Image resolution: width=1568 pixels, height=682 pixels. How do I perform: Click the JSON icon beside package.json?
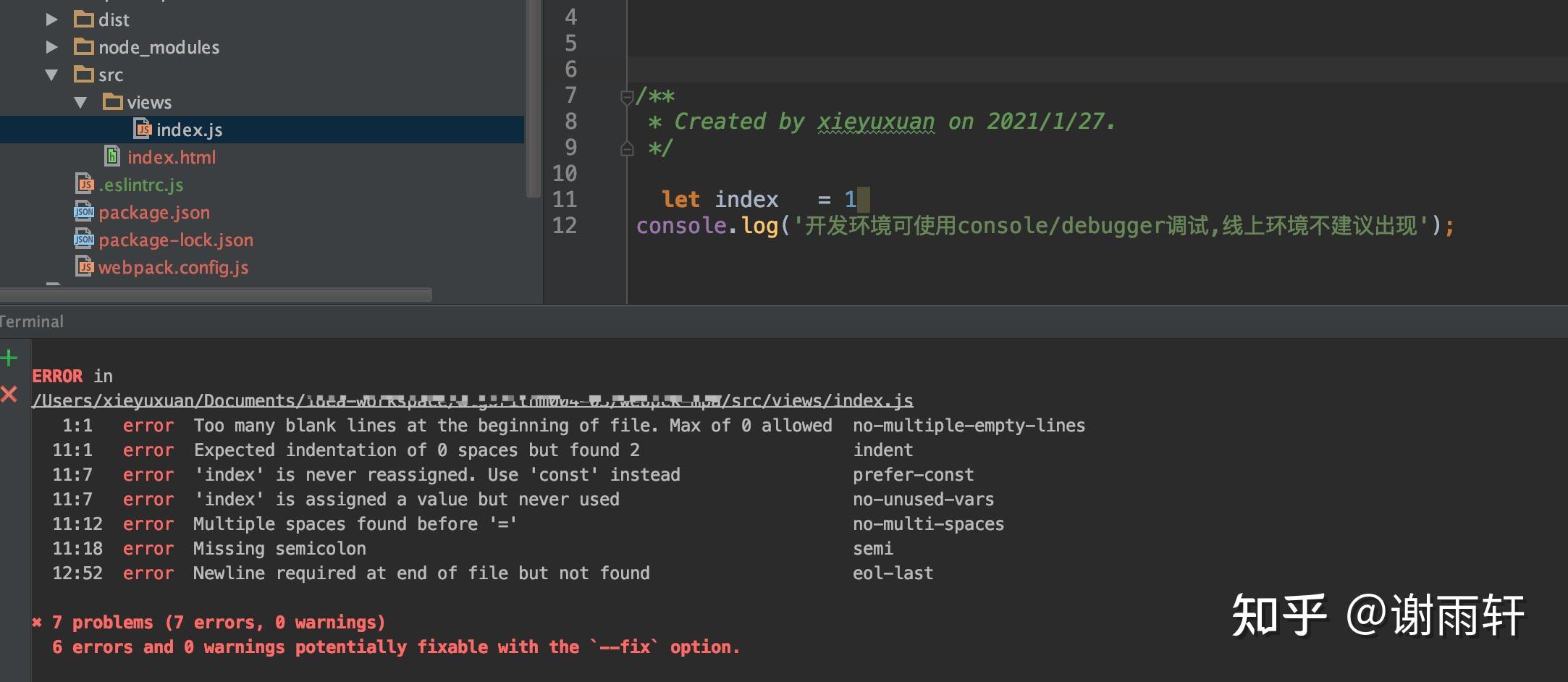coord(84,212)
